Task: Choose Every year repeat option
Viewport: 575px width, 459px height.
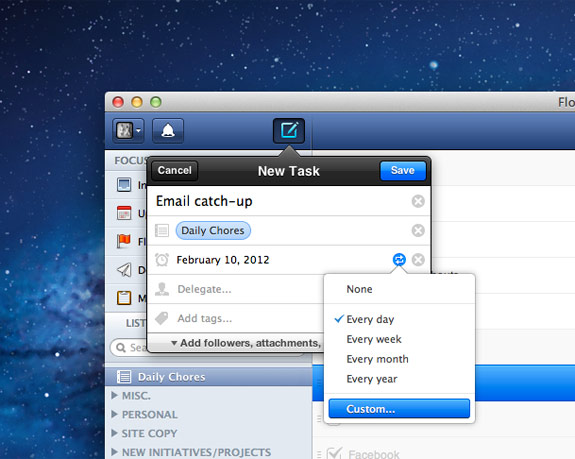Action: pos(399,379)
